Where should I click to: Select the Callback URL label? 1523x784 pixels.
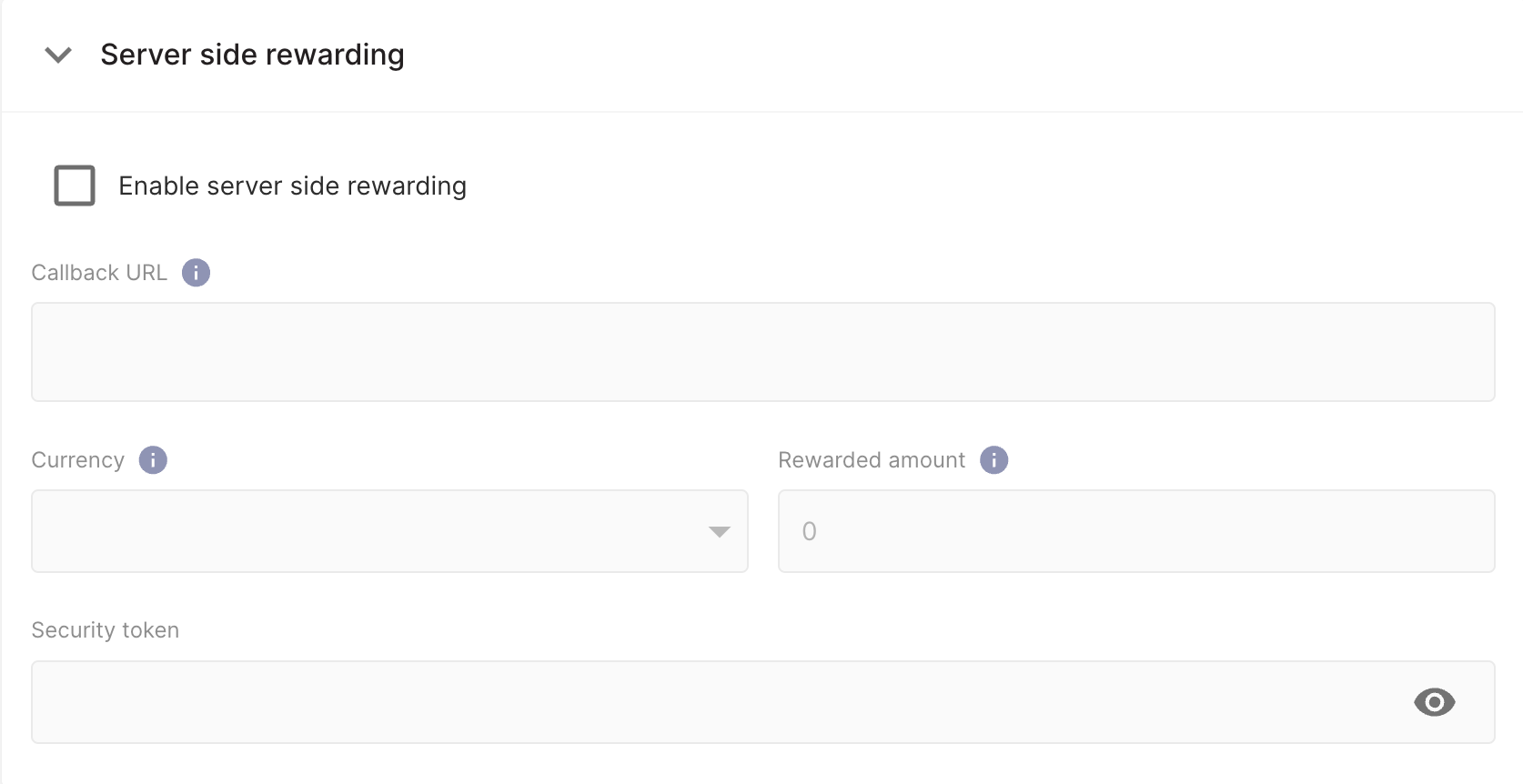coord(98,272)
